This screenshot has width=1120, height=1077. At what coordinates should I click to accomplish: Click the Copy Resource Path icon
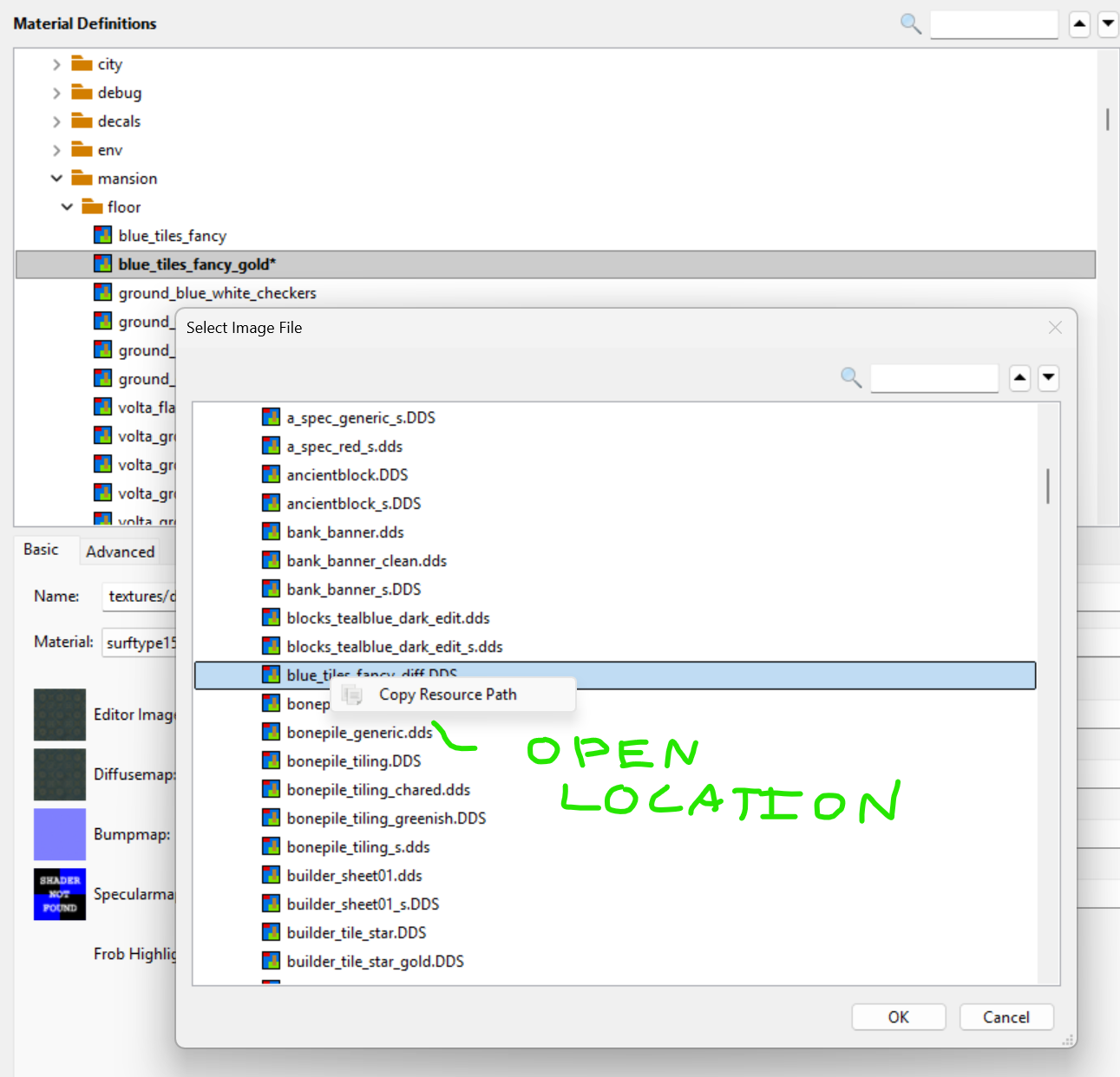(352, 695)
